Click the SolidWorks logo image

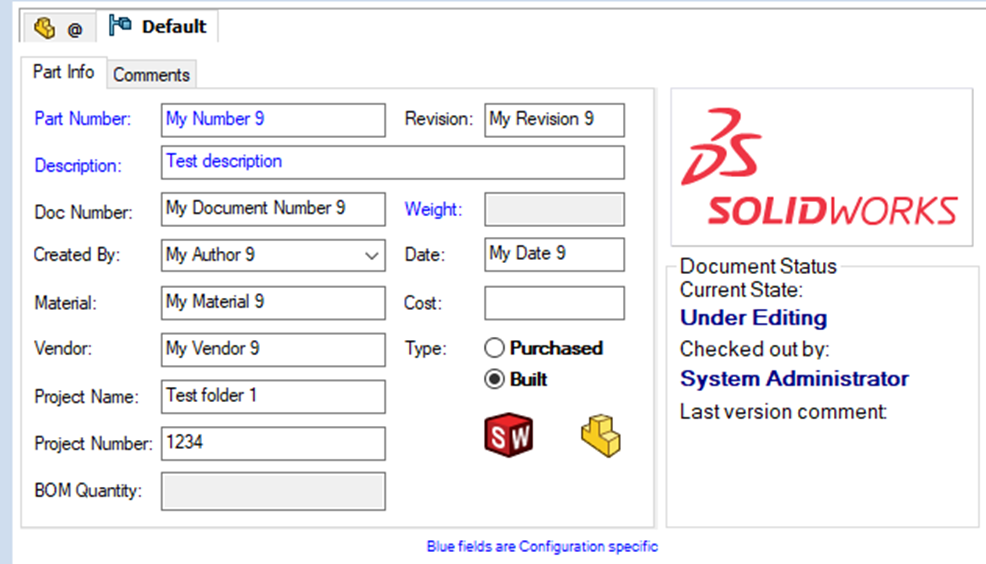[821, 167]
